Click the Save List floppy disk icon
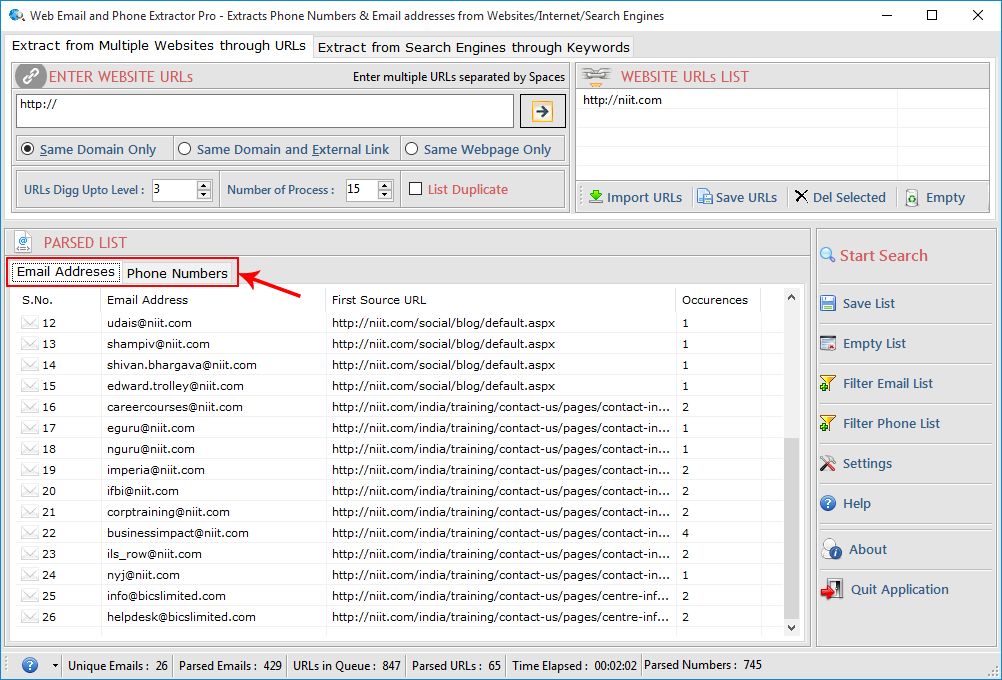 [x=828, y=303]
